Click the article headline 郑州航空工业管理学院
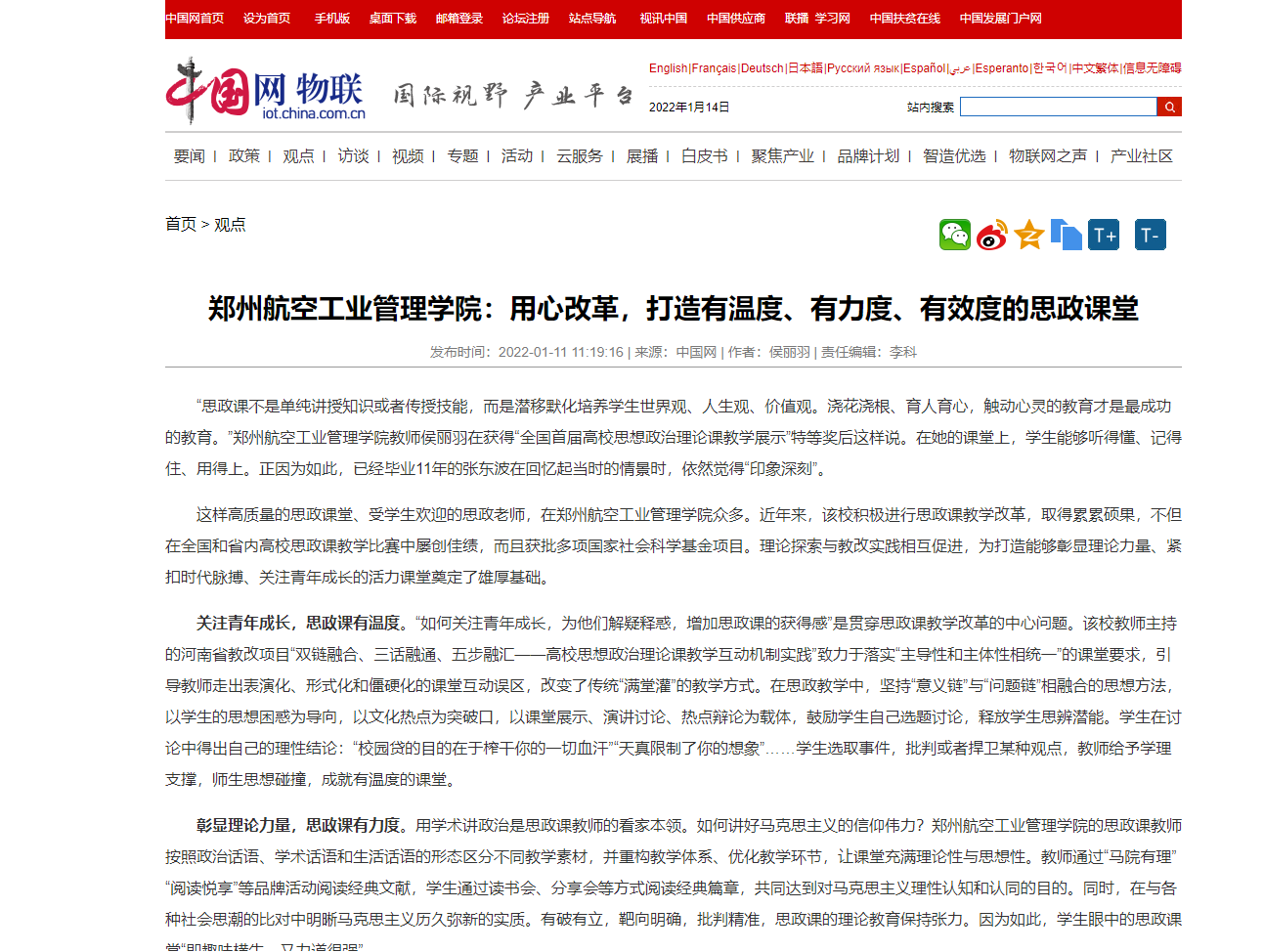This screenshot has height=952, width=1264. coord(674,309)
